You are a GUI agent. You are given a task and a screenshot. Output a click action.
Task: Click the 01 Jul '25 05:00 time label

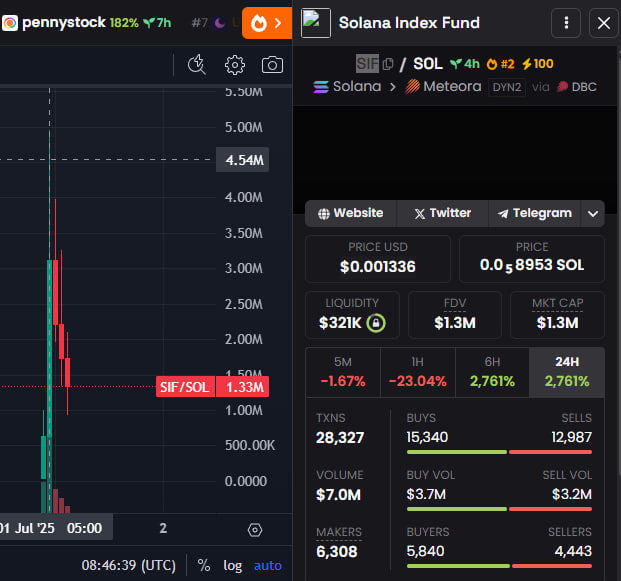tap(56, 528)
